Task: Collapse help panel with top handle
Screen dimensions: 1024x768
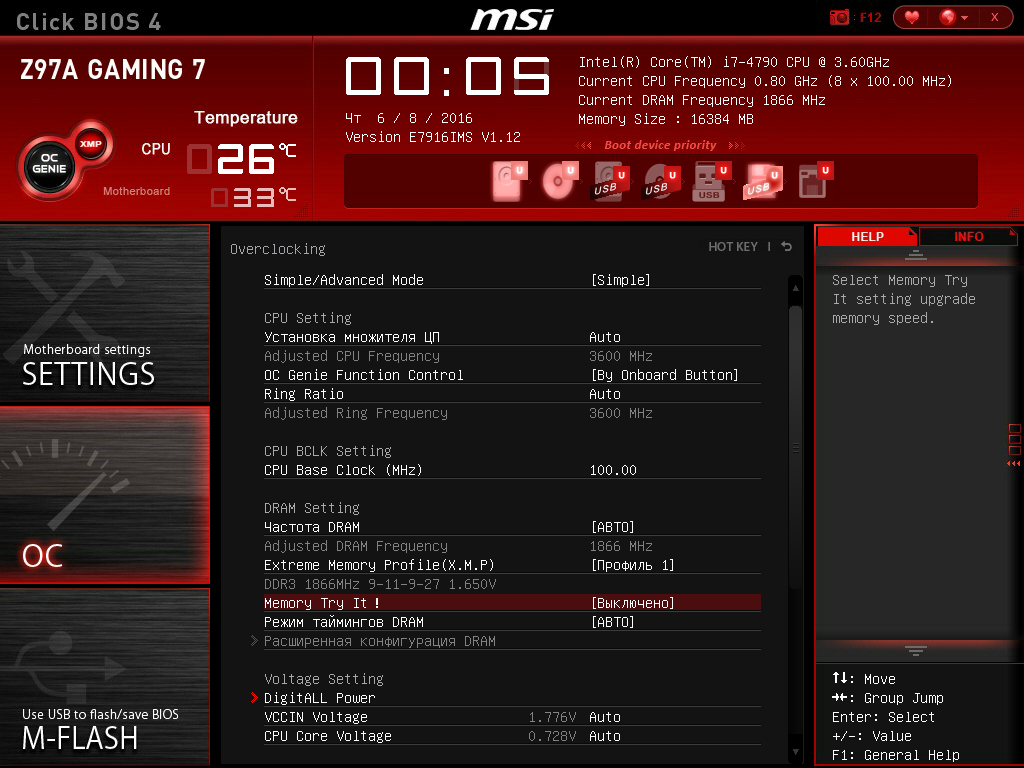Action: [916, 255]
